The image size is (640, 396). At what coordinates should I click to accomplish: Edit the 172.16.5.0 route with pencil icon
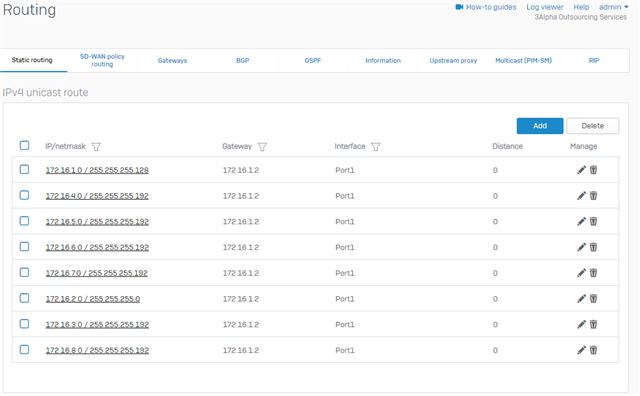point(581,221)
